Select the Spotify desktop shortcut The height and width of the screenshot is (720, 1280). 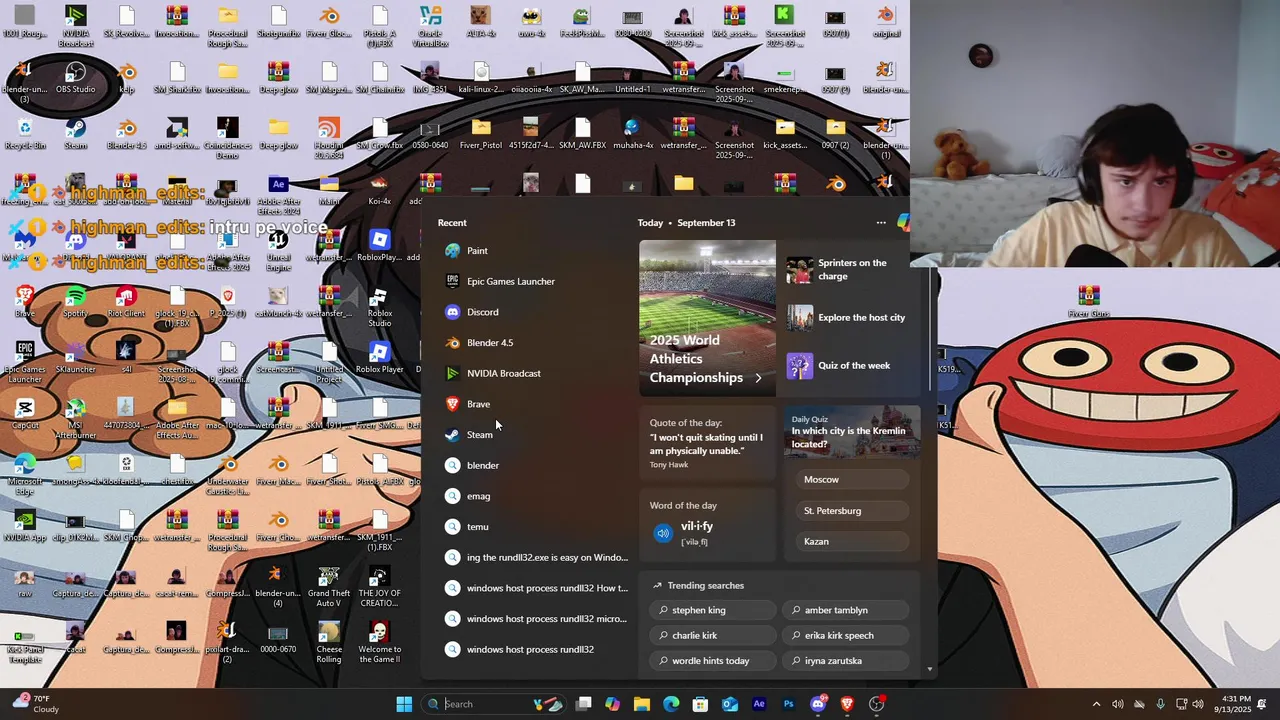(x=75, y=302)
